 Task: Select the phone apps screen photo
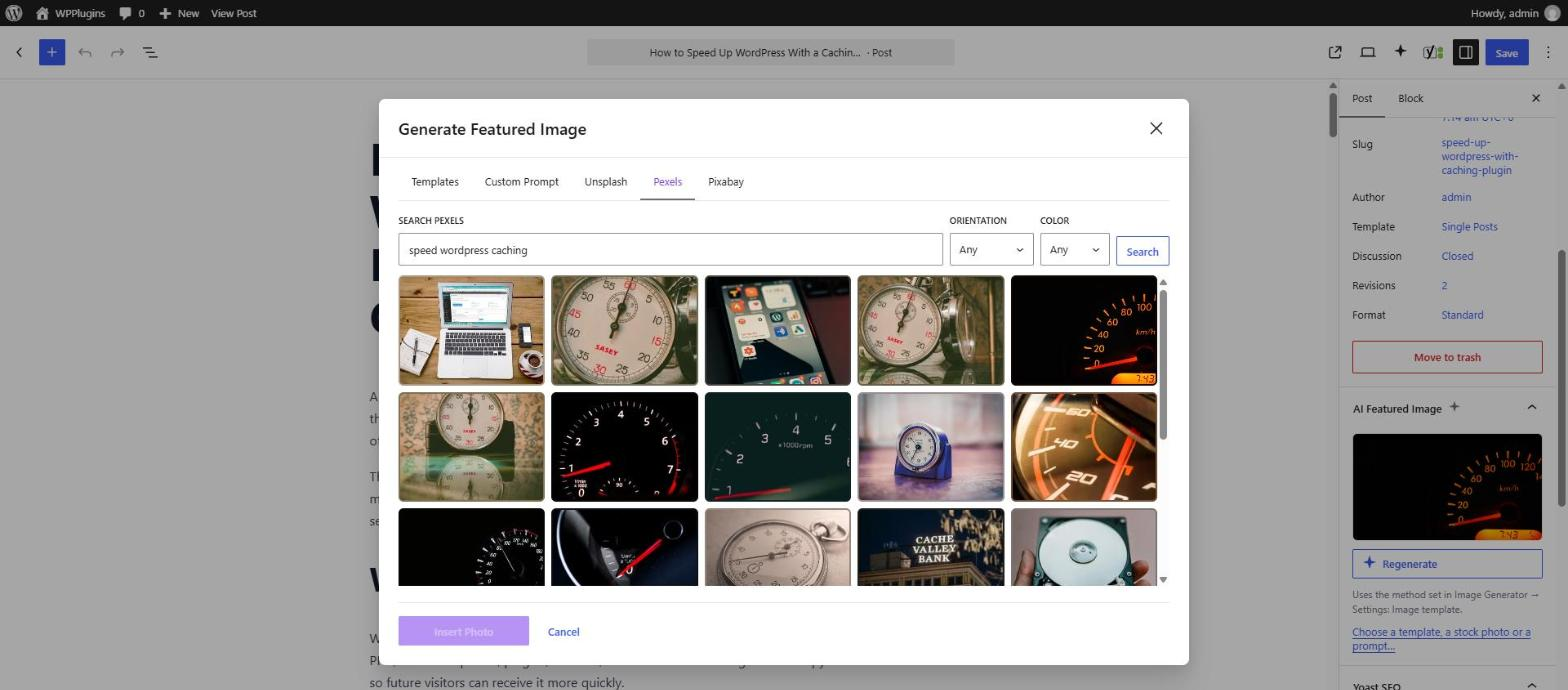[777, 330]
